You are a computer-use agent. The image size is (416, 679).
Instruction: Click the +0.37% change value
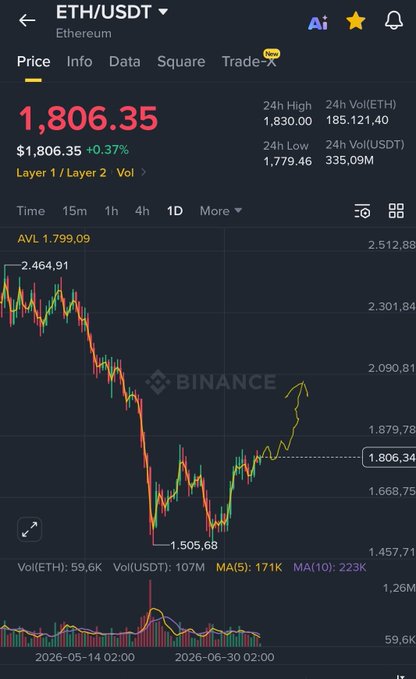pyautogui.click(x=107, y=150)
